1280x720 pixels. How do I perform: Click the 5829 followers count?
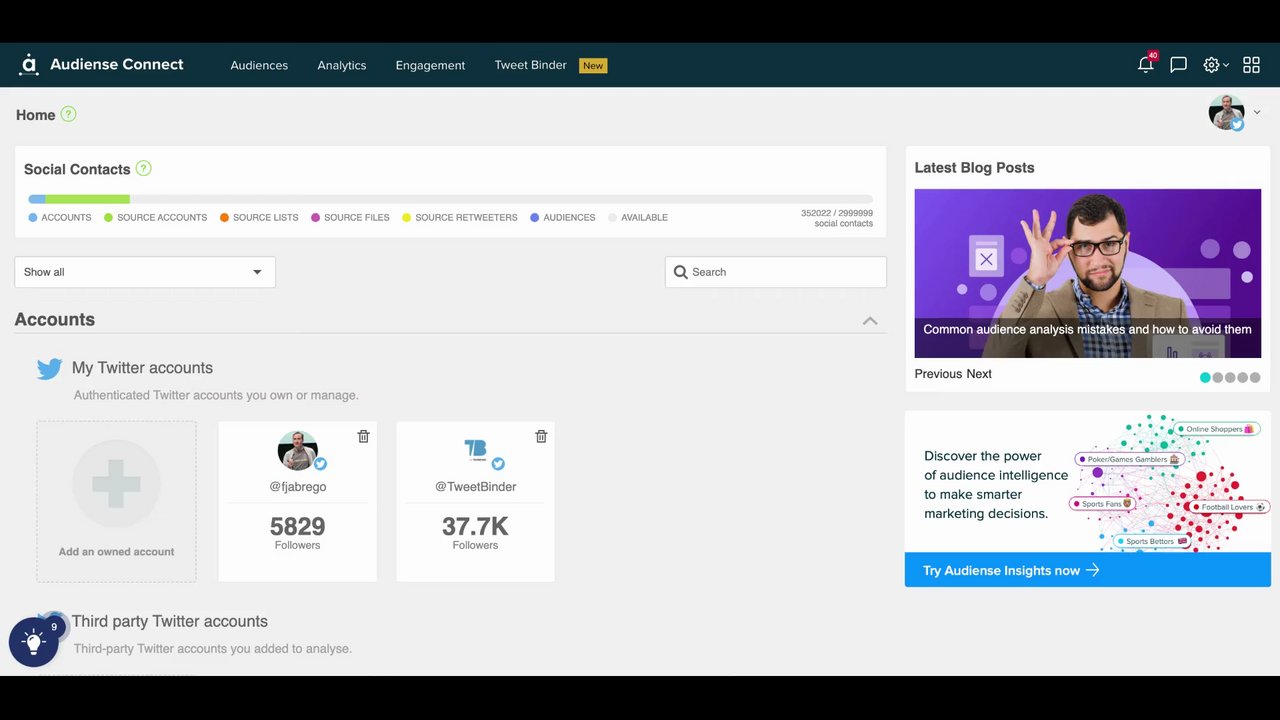point(297,526)
